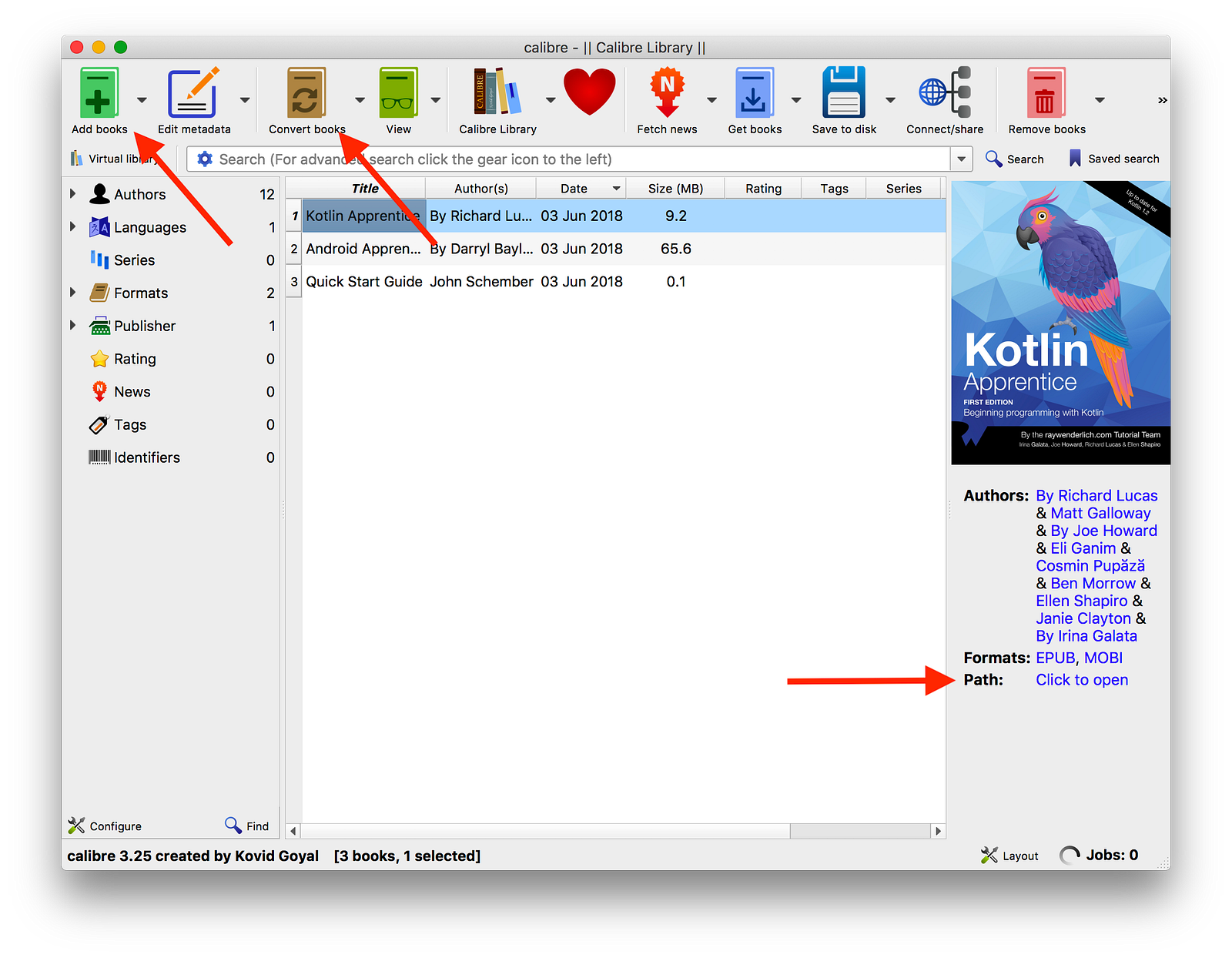Expand the Publisher category

72,326
